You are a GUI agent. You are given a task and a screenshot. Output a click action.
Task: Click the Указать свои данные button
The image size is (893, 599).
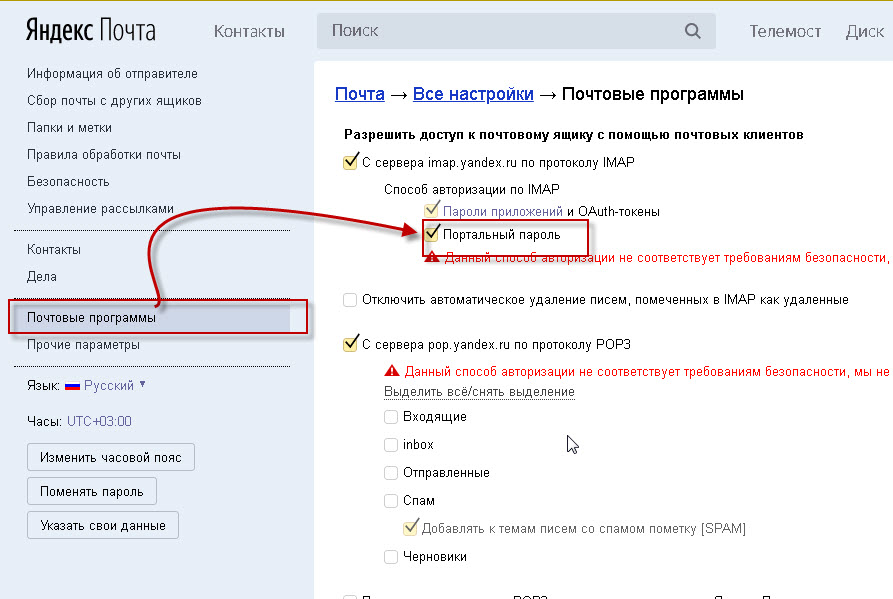pos(103,526)
